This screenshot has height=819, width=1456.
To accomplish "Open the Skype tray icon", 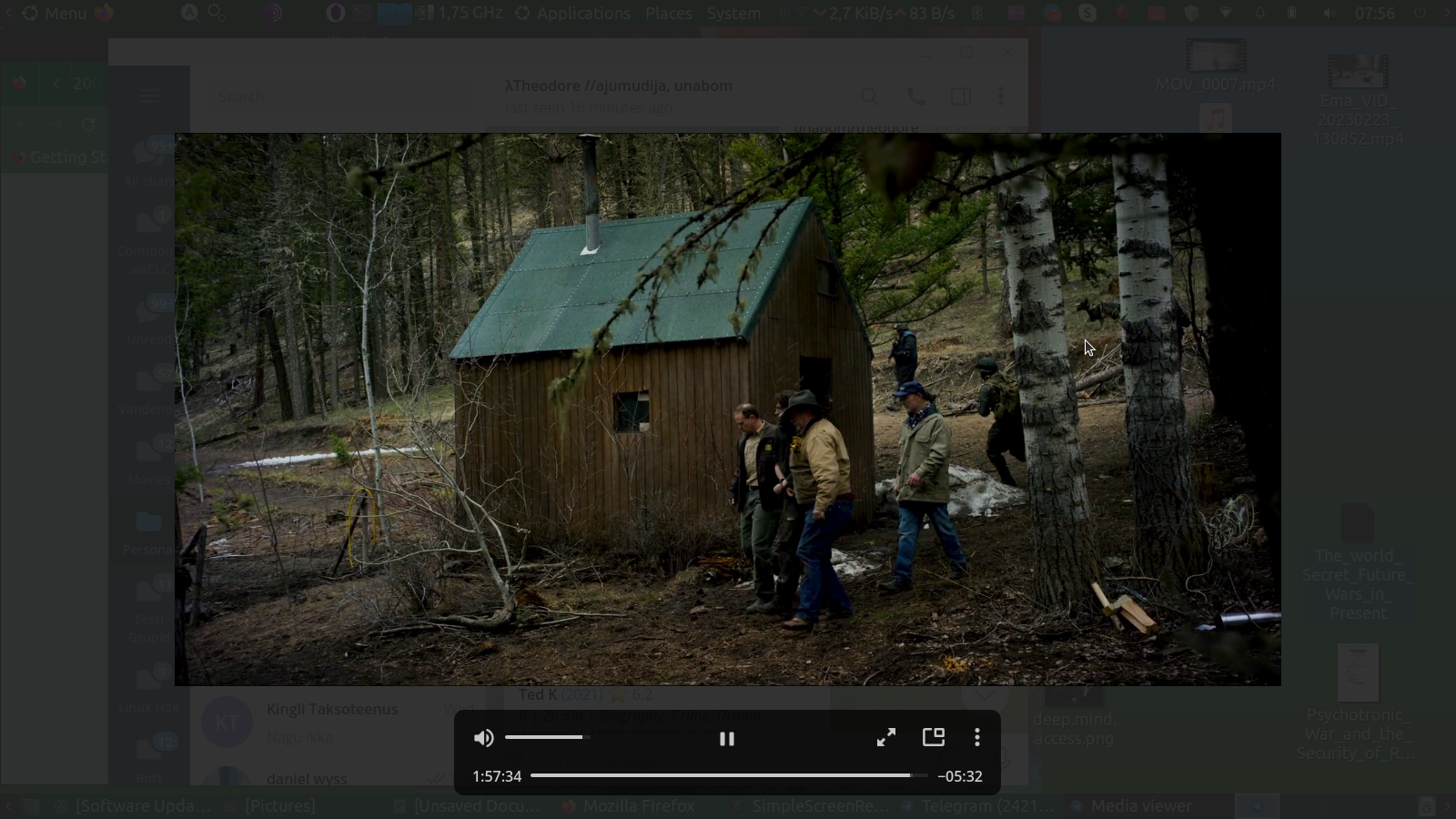I will point(1087,13).
